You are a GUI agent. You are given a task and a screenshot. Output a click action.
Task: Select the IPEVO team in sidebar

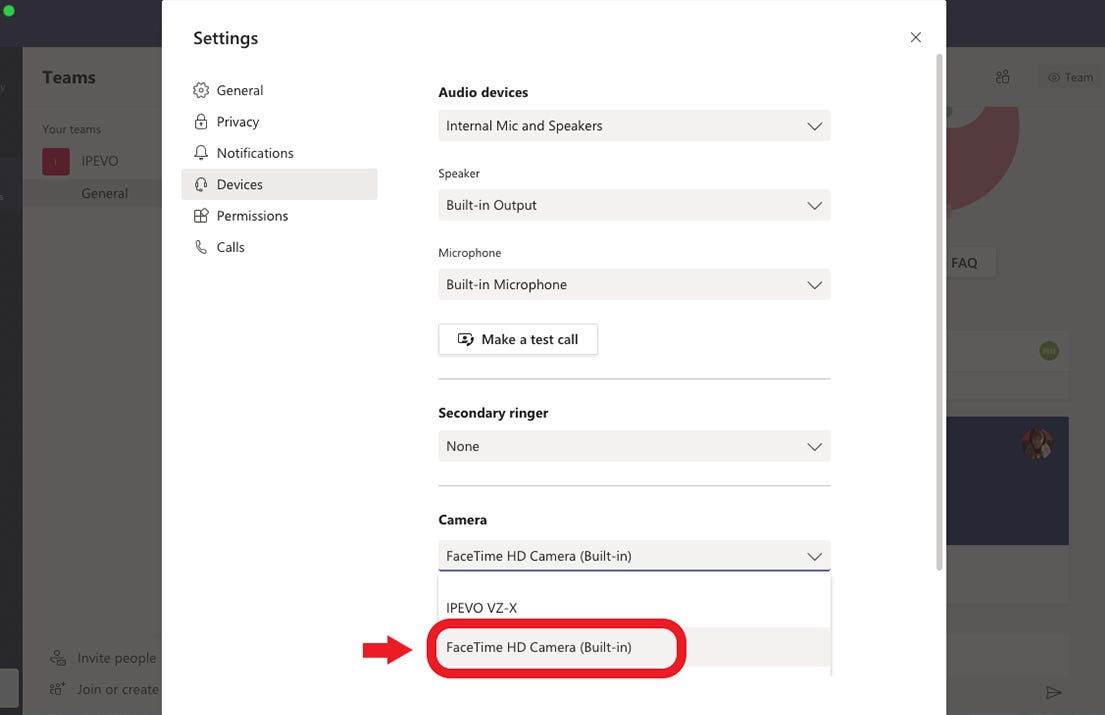pos(100,161)
